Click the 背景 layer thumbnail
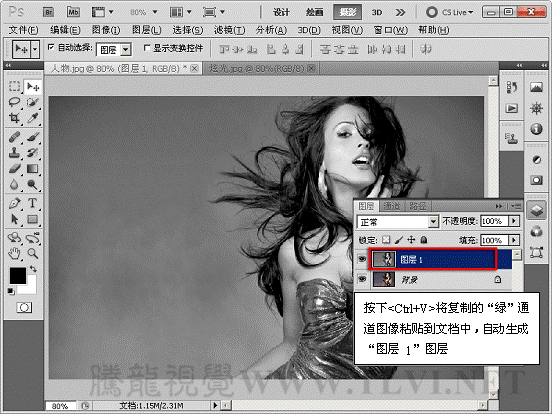This screenshot has height=414, width=552. (383, 280)
